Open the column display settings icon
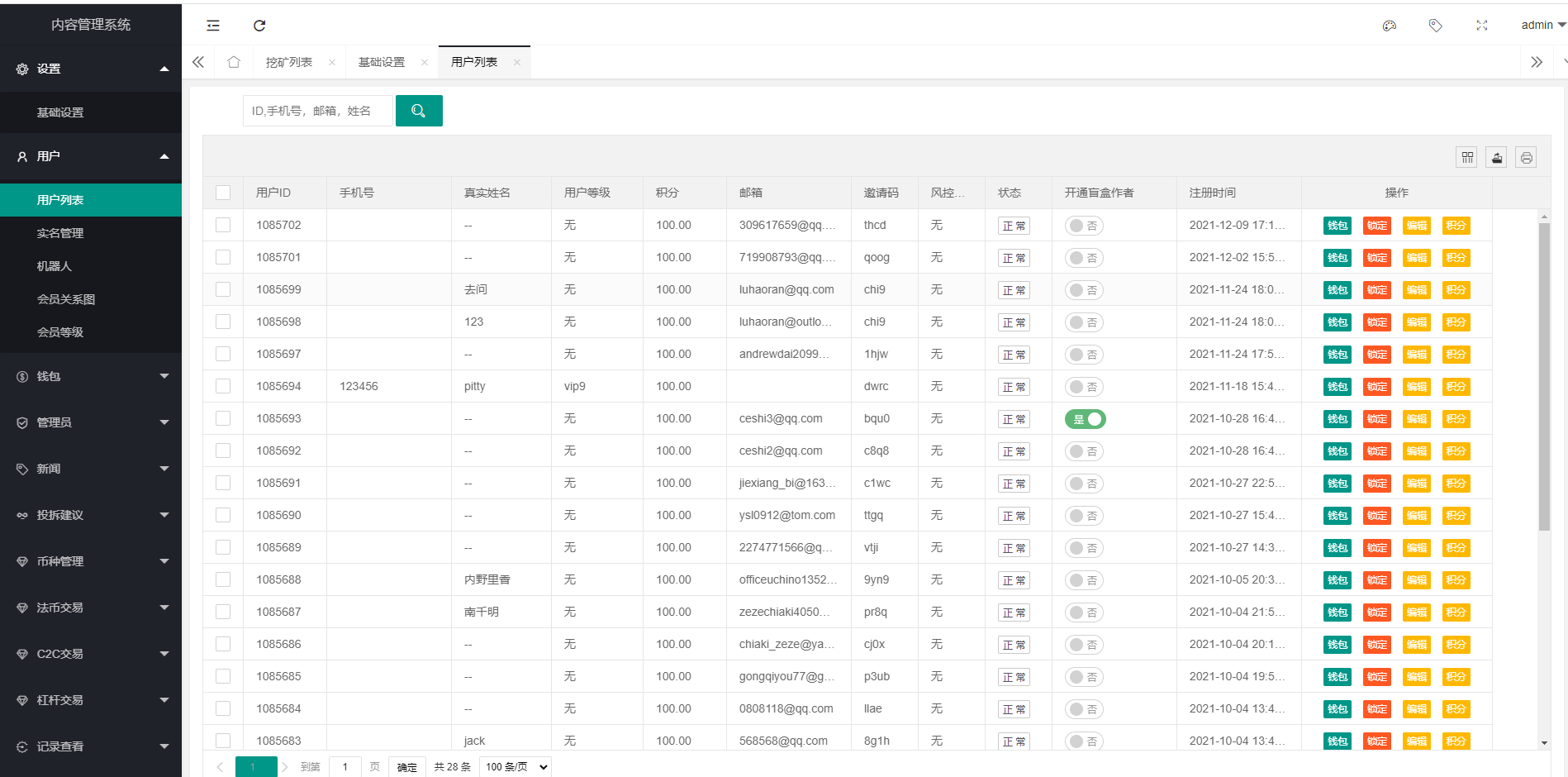The image size is (1568, 777). tap(1466, 156)
